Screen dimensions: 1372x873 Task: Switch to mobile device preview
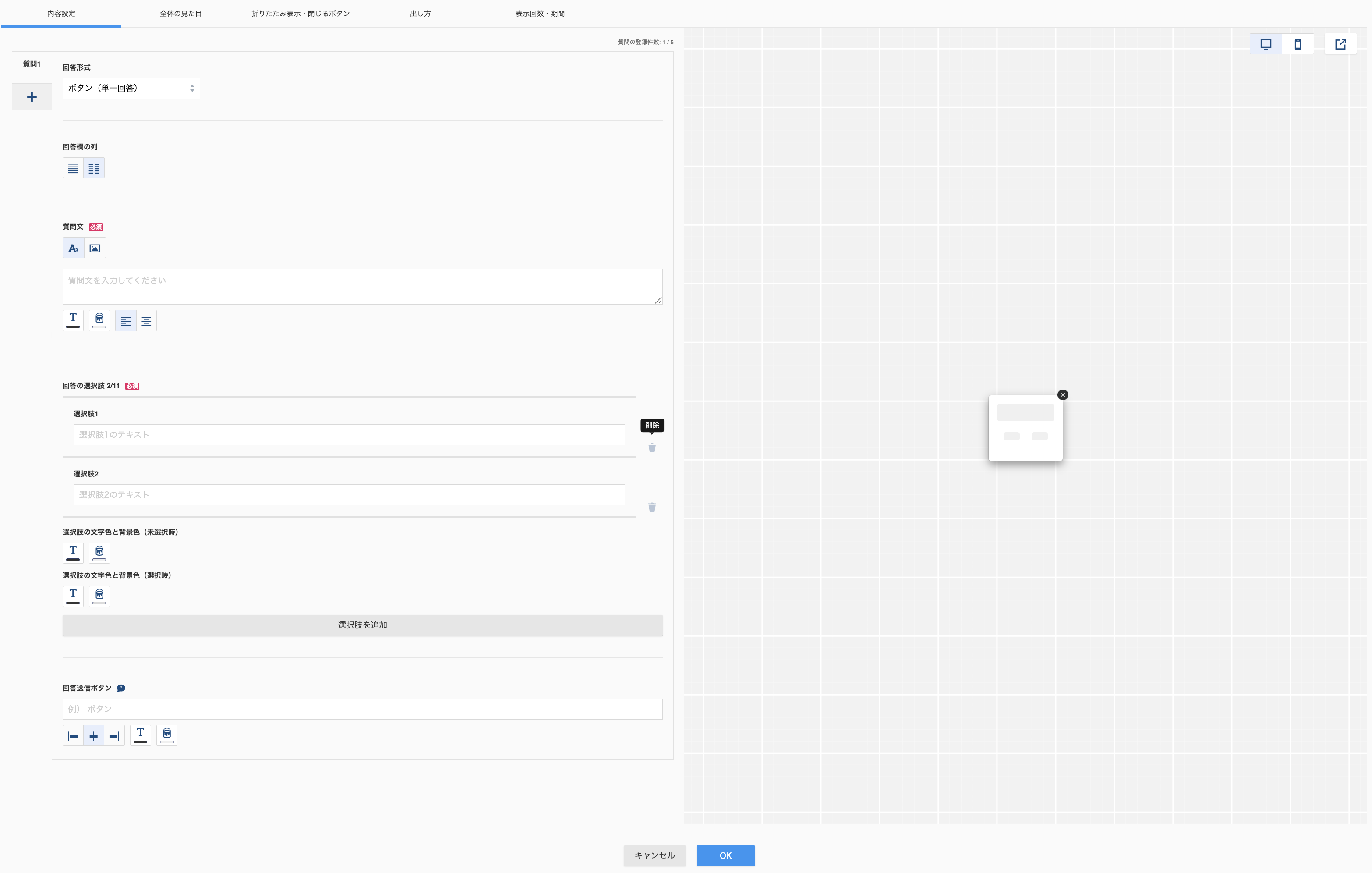pyautogui.click(x=1298, y=44)
